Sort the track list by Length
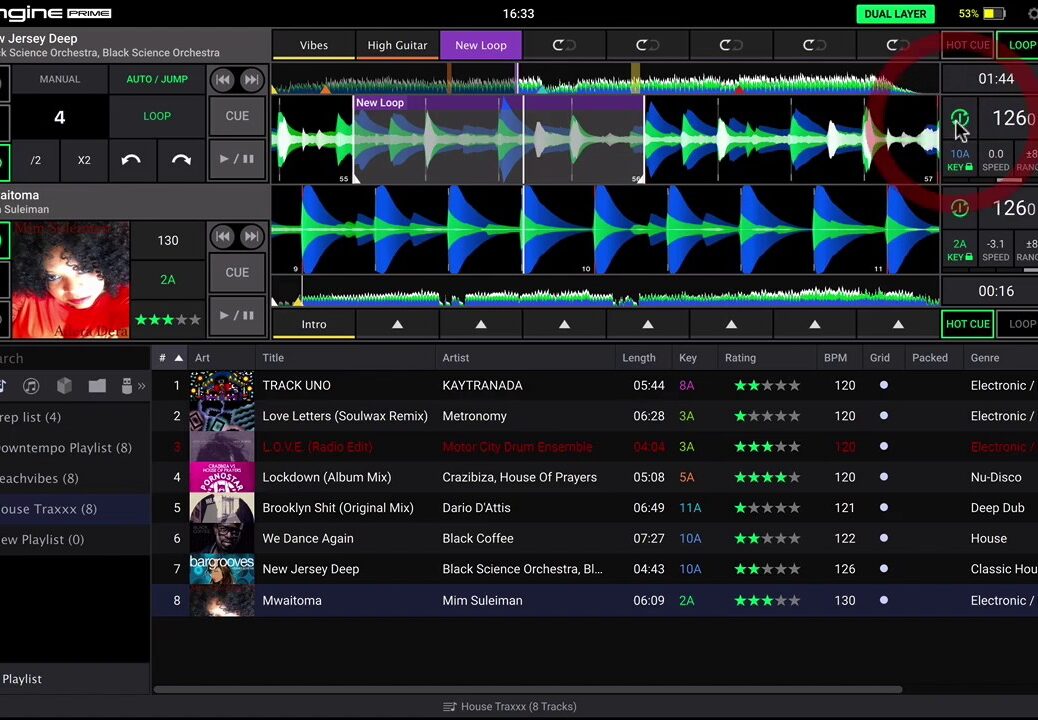1038x720 pixels. click(x=639, y=357)
